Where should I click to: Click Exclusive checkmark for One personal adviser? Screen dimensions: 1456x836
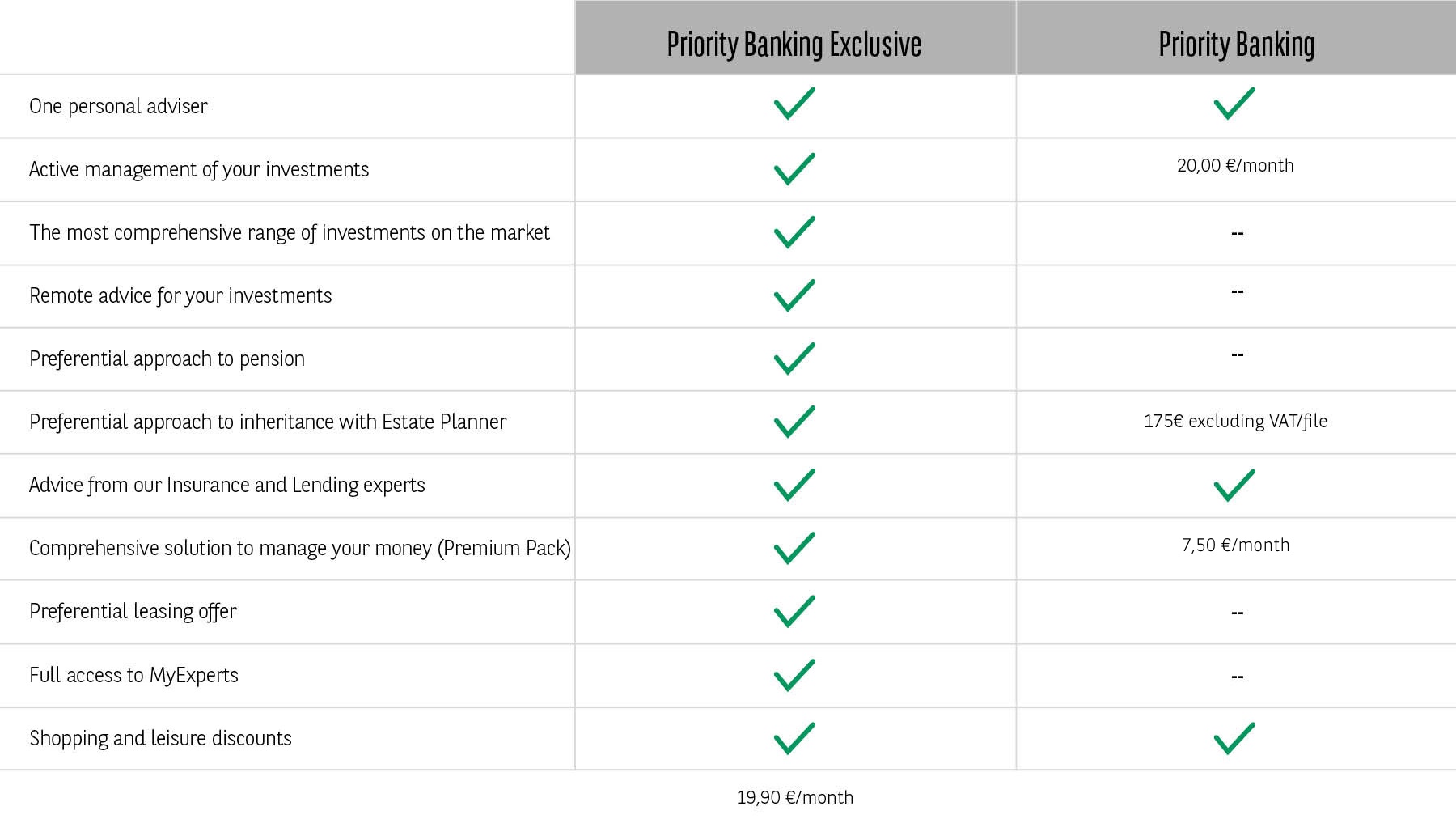(794, 104)
